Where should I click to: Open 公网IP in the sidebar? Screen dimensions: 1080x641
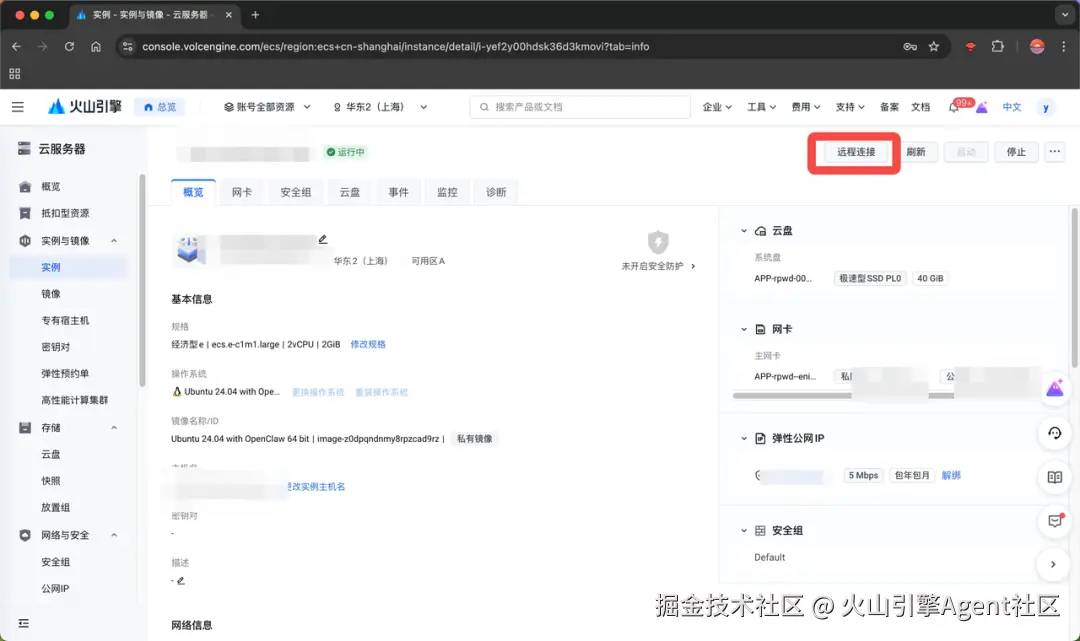pyautogui.click(x=55, y=589)
